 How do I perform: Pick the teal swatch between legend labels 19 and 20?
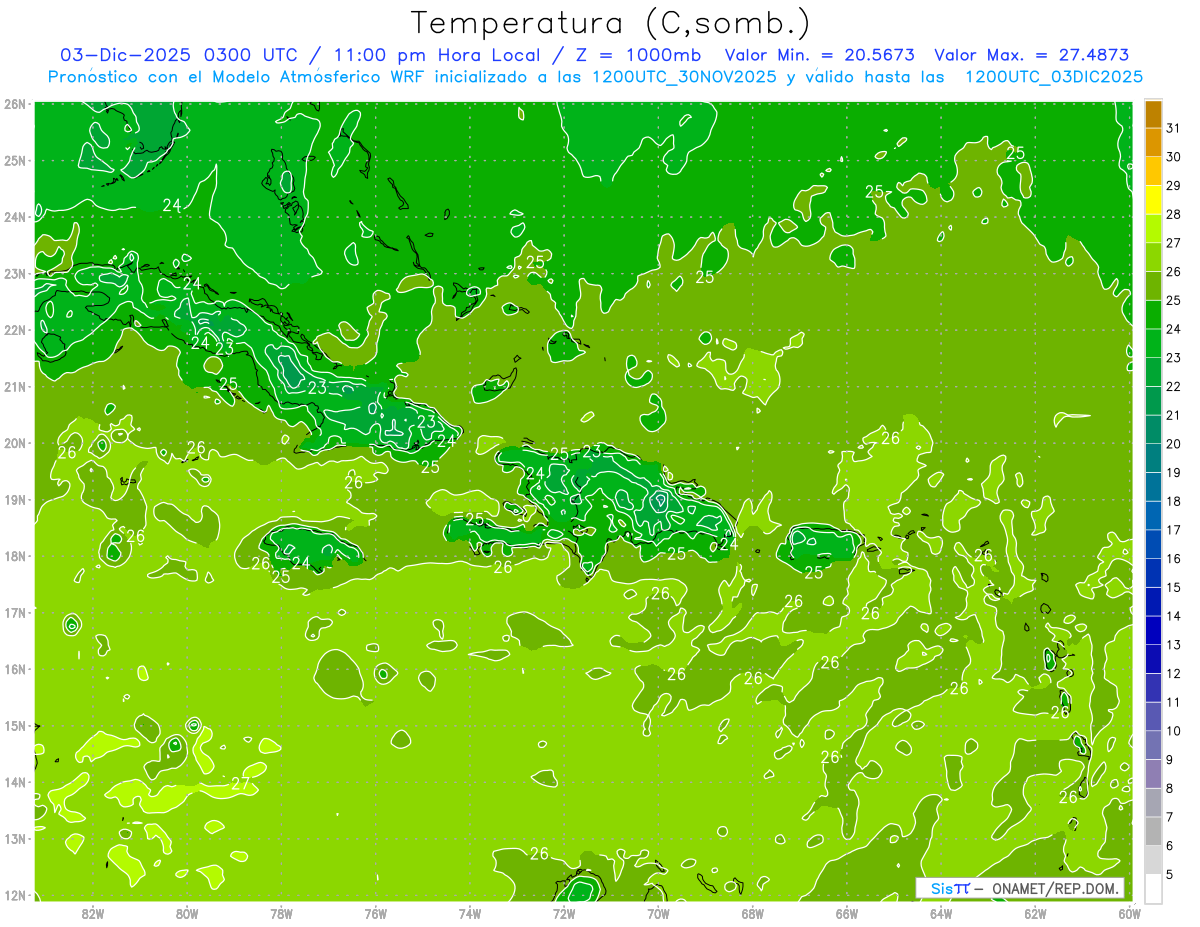(1153, 458)
